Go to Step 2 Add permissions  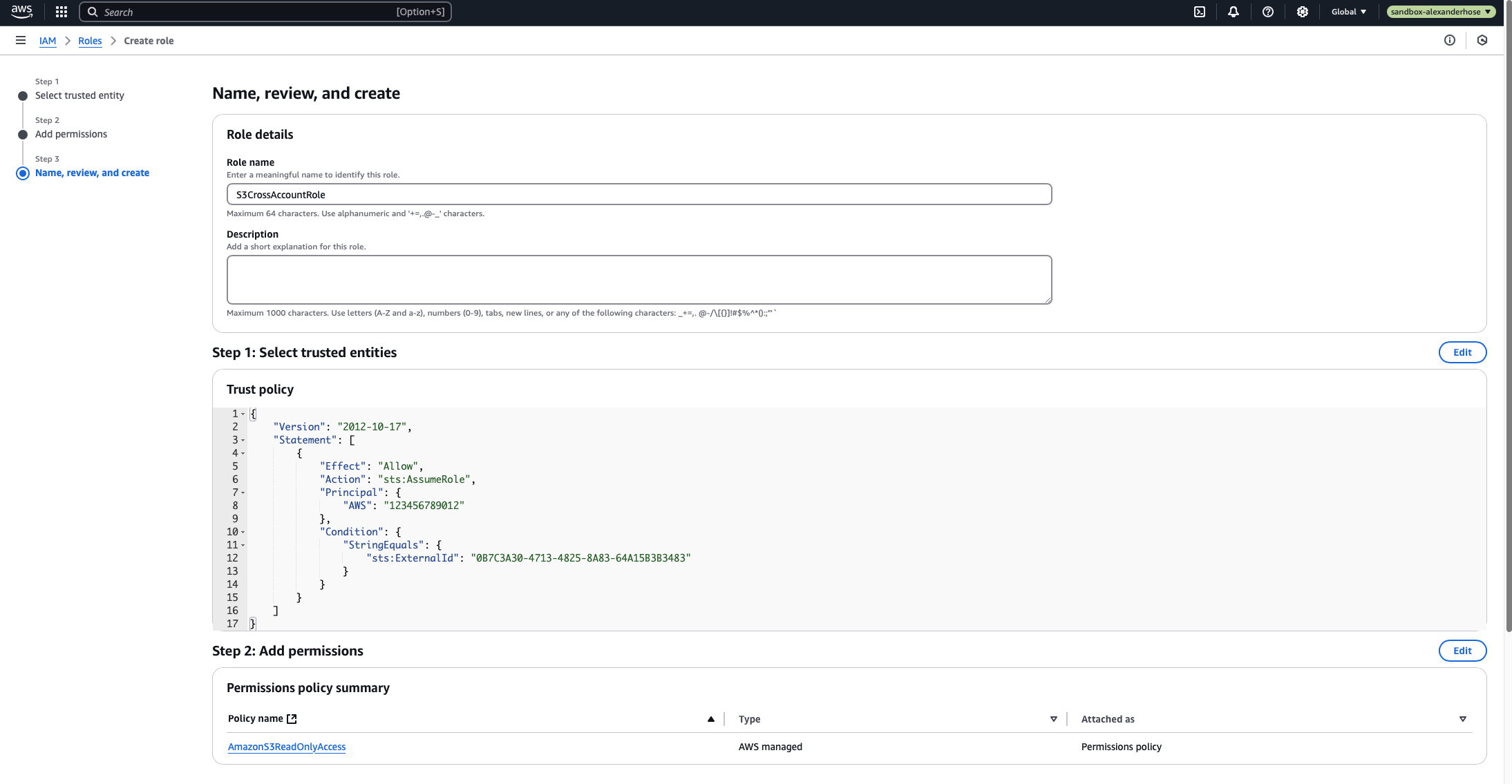(71, 134)
